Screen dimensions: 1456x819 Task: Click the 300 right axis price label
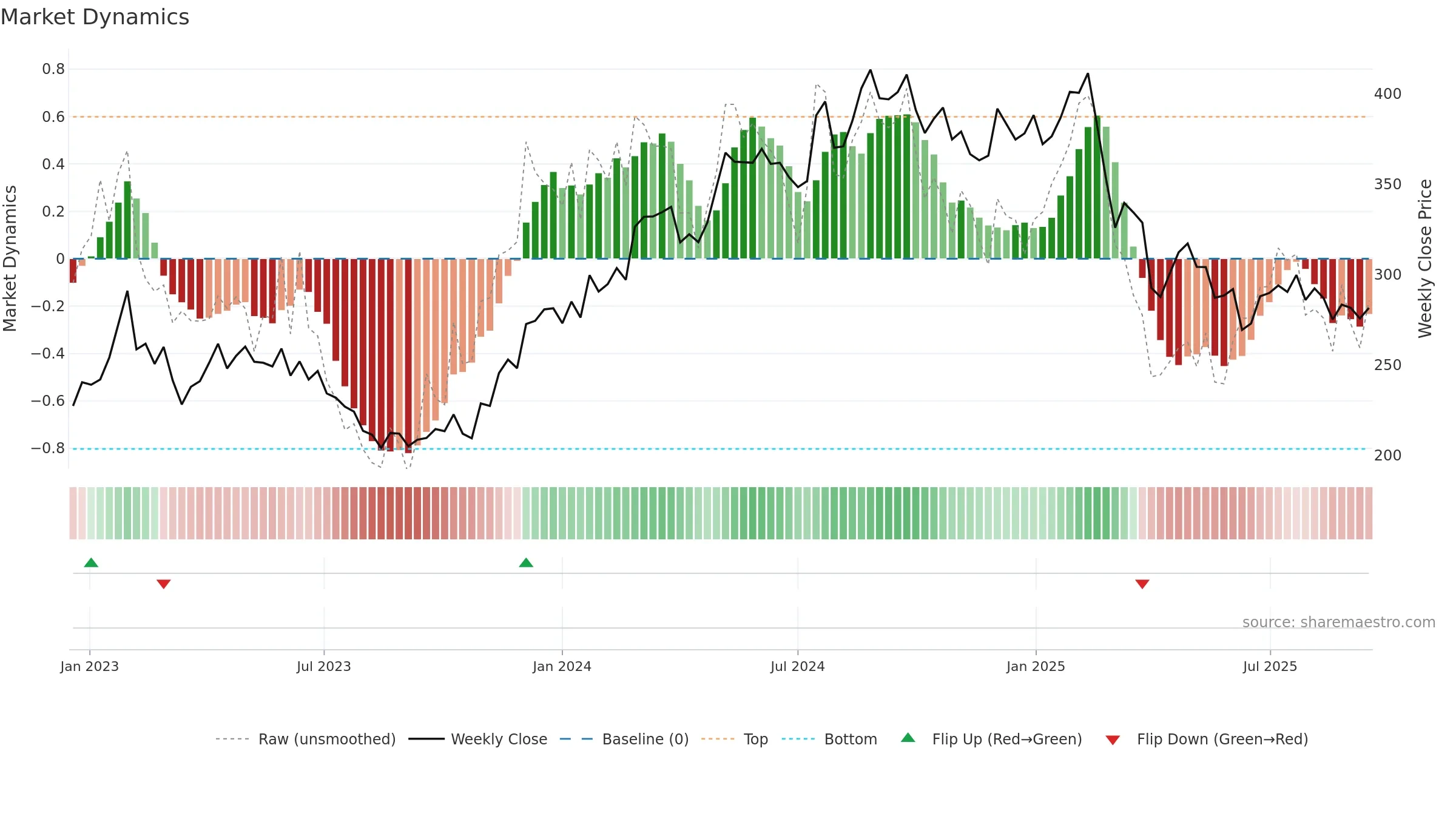tap(1387, 275)
